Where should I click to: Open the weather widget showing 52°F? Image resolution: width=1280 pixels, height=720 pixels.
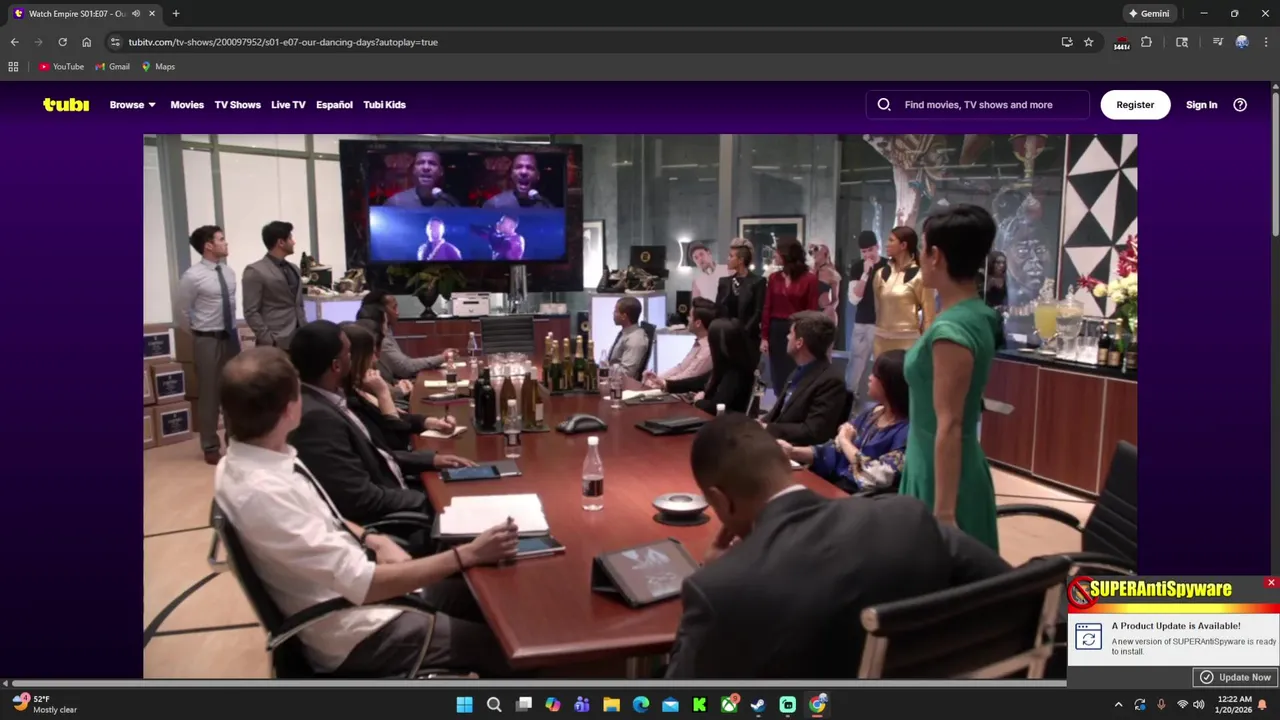tap(44, 705)
